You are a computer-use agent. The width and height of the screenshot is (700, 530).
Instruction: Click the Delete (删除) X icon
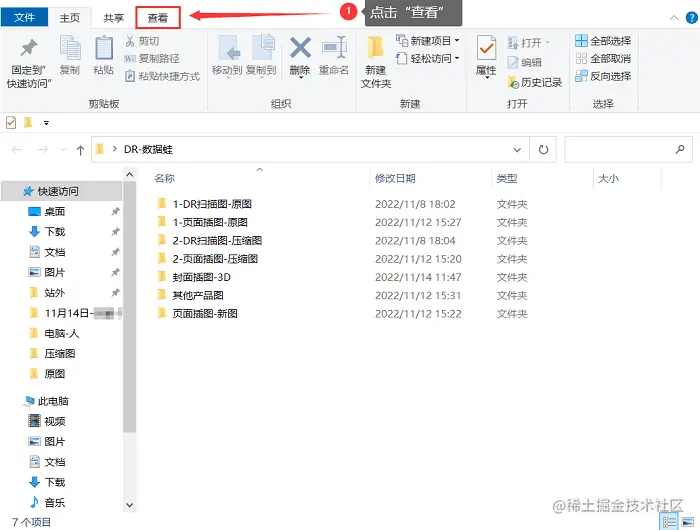tap(300, 48)
